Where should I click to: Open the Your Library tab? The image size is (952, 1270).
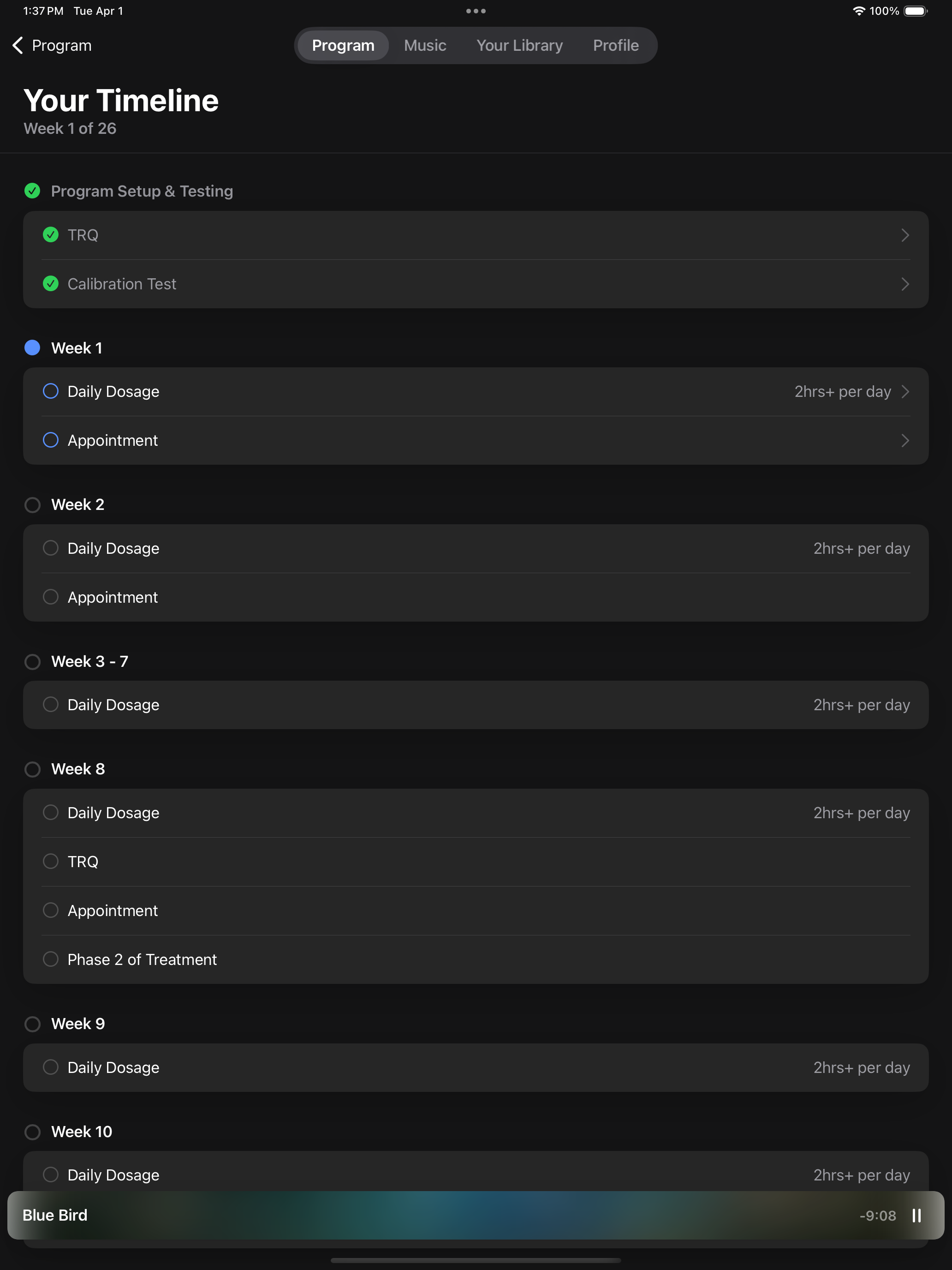(519, 45)
